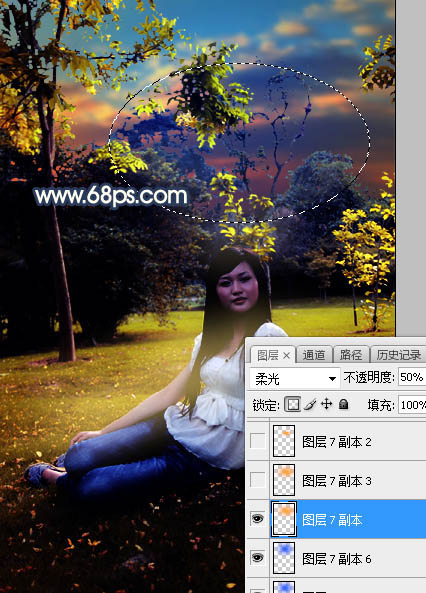Hide the 图层 7 副本 6 layer
This screenshot has height=593, width=426.
pos(258,558)
